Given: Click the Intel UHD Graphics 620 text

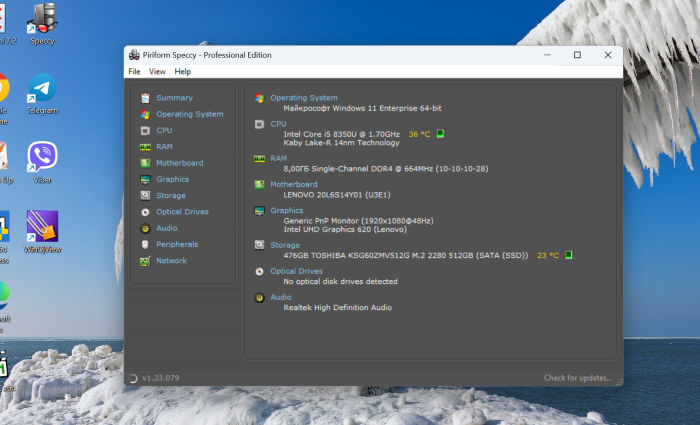Looking at the screenshot, I should click(345, 229).
